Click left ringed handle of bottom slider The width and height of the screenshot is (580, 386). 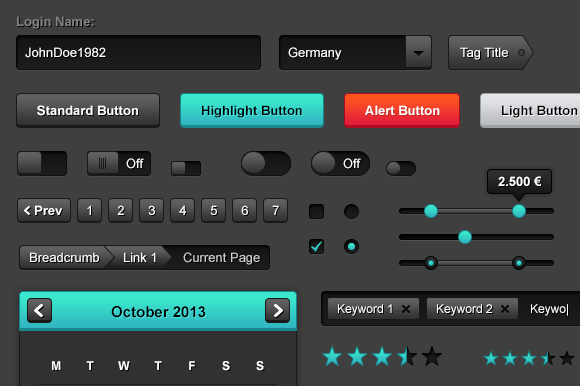(431, 263)
